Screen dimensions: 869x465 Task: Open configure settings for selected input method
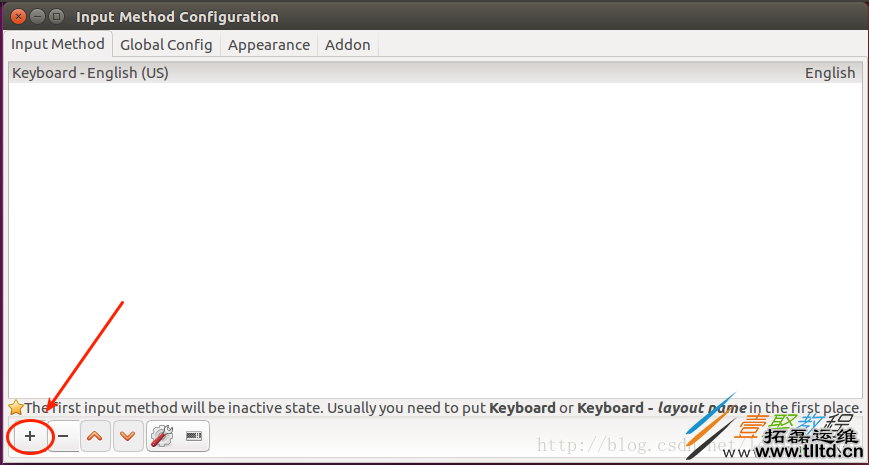[161, 437]
